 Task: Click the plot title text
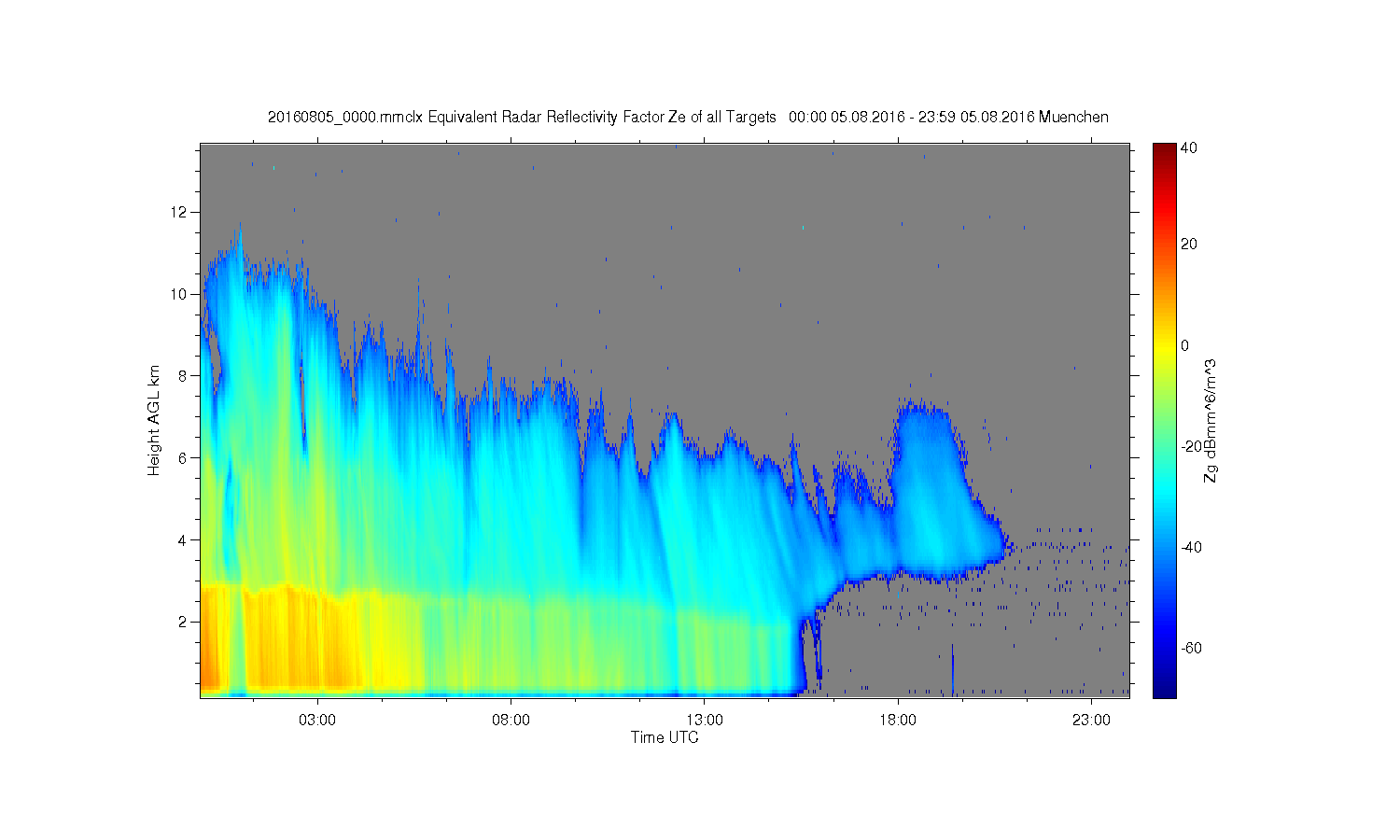(x=688, y=117)
